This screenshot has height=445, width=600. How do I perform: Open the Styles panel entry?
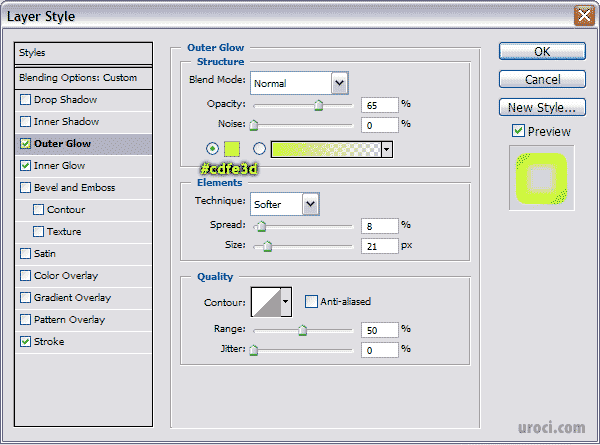(83, 53)
